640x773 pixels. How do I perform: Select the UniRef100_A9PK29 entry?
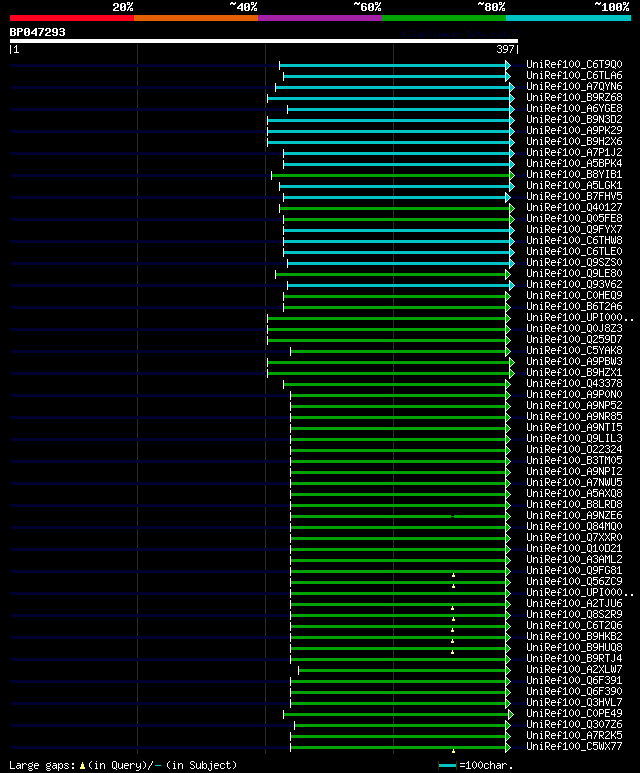click(x=574, y=131)
